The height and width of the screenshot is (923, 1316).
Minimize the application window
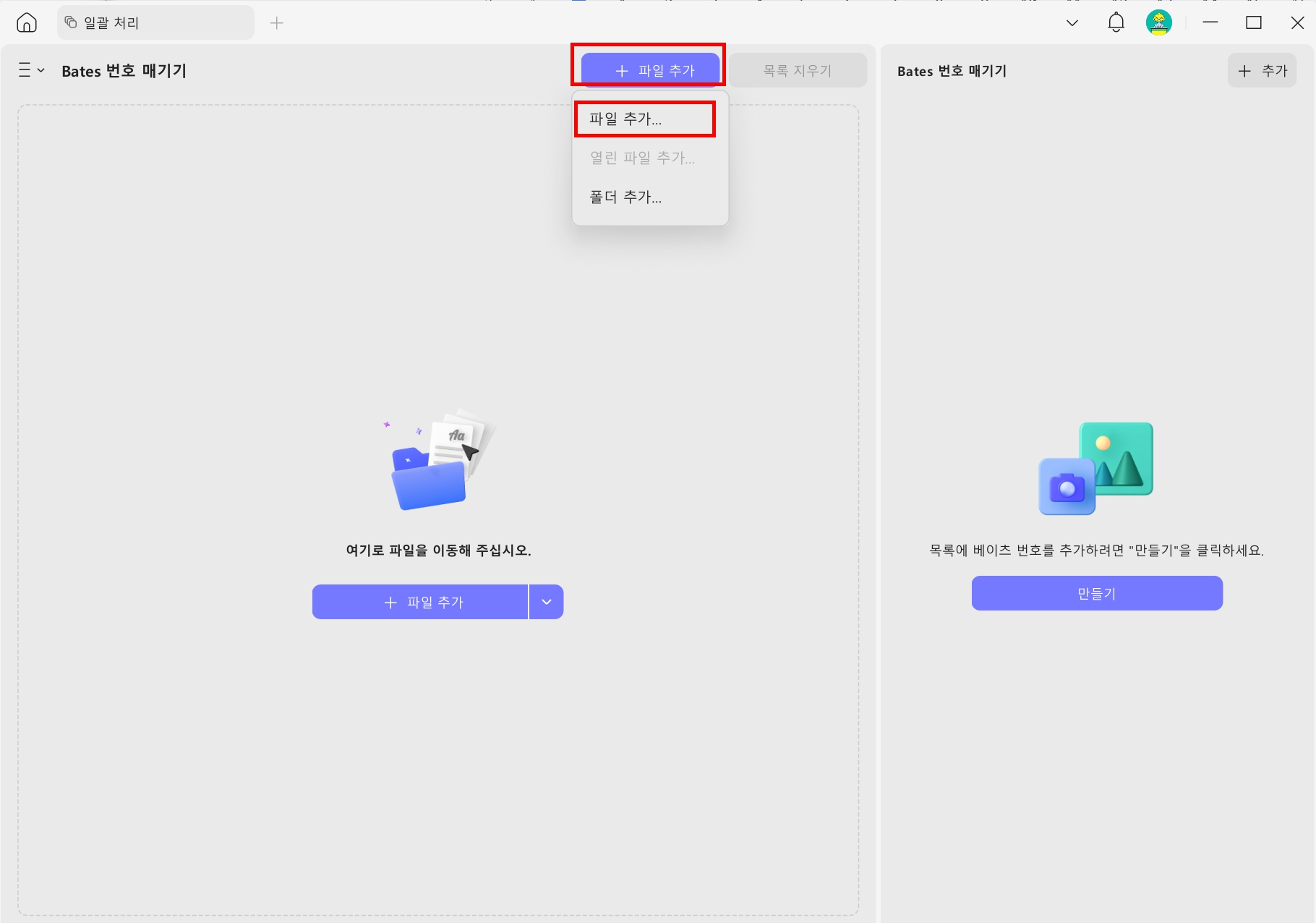coord(1210,23)
